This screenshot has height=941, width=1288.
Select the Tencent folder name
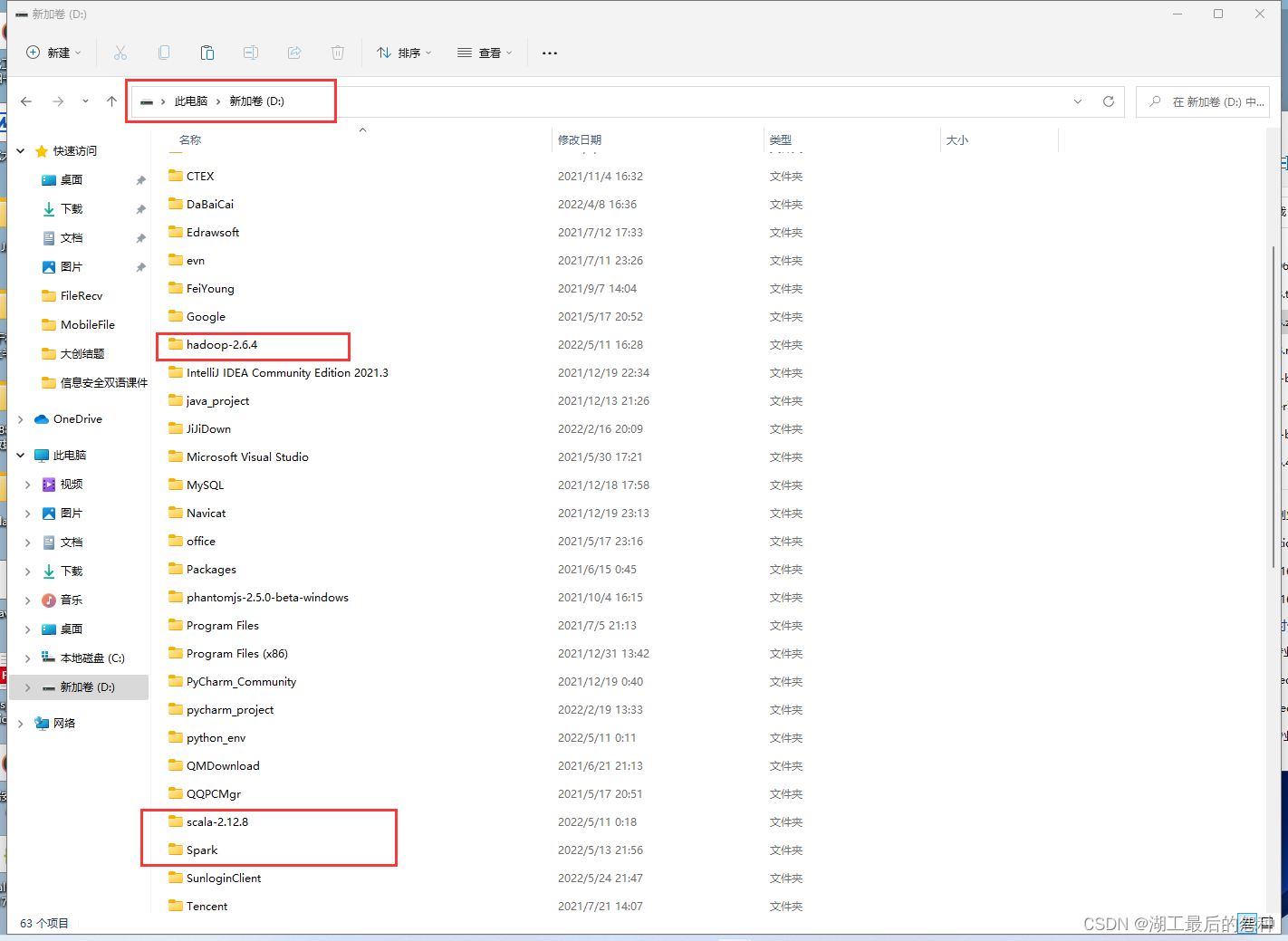[207, 907]
